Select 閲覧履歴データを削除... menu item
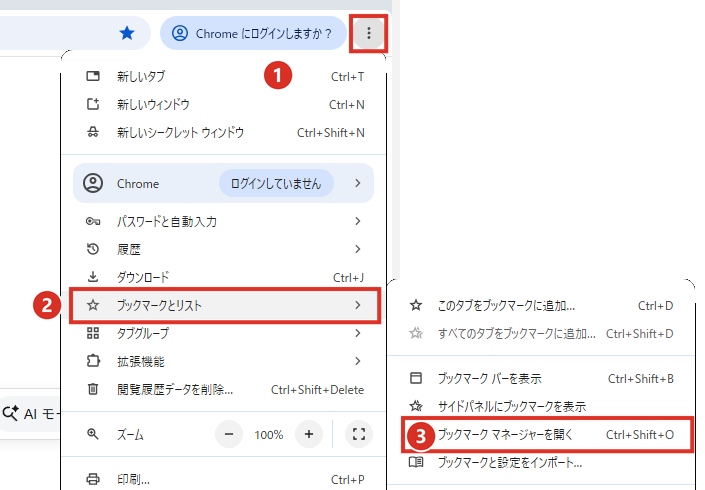Viewport: 705px width, 490px height. click(223, 389)
